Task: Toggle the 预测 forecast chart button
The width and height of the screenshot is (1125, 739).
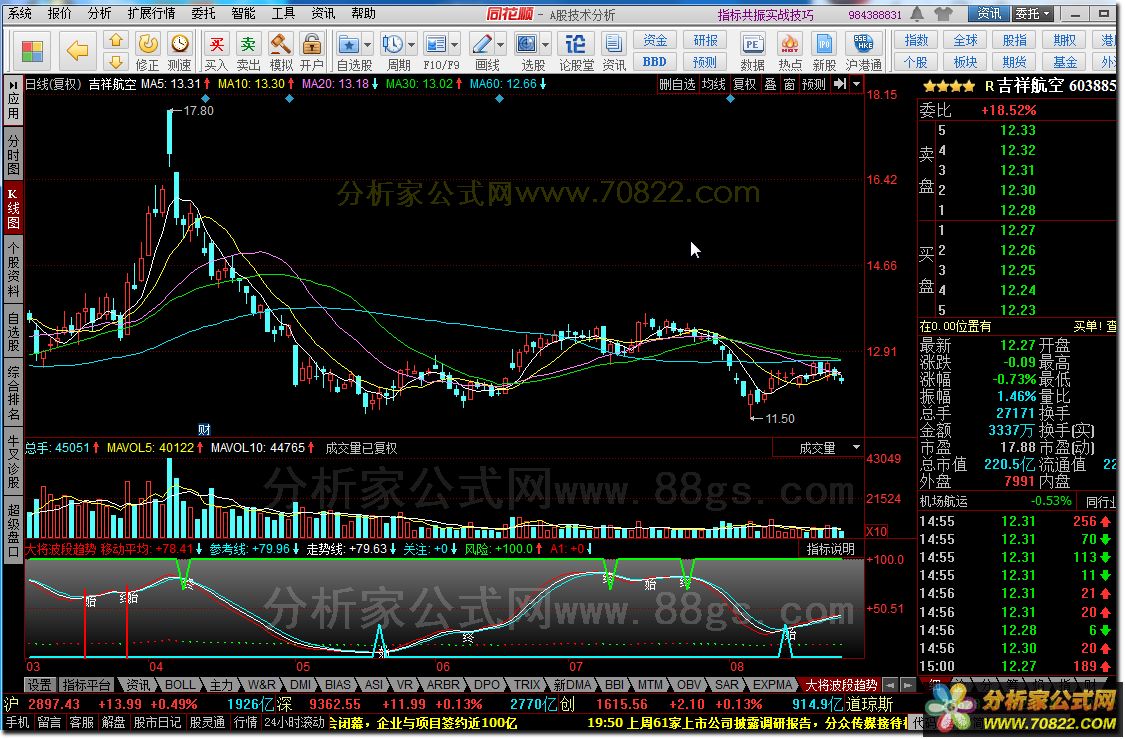Action: [x=814, y=85]
